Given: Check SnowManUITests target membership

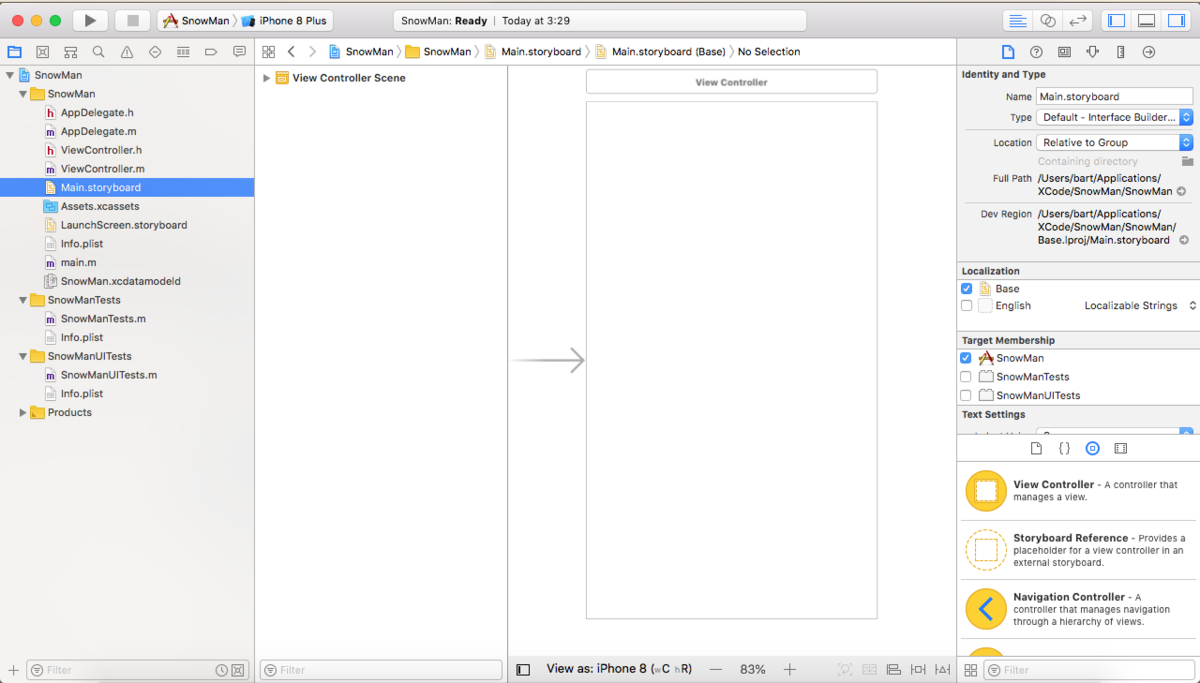Looking at the screenshot, I should pos(966,395).
